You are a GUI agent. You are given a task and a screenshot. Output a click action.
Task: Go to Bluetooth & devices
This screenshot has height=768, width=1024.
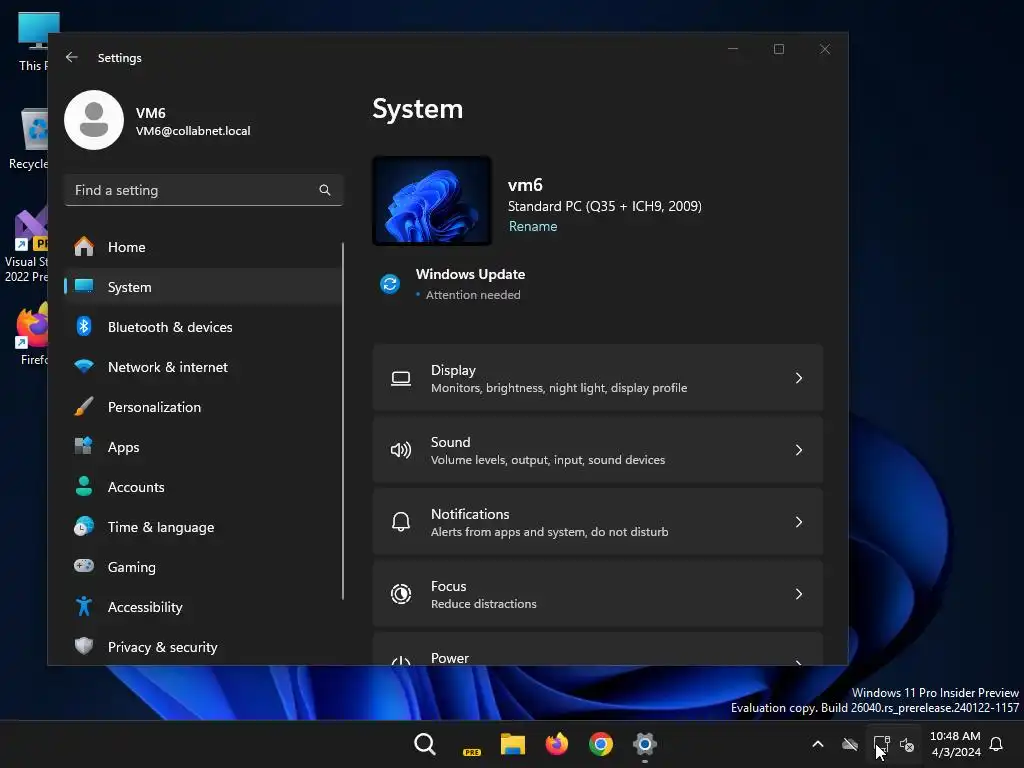click(x=202, y=327)
